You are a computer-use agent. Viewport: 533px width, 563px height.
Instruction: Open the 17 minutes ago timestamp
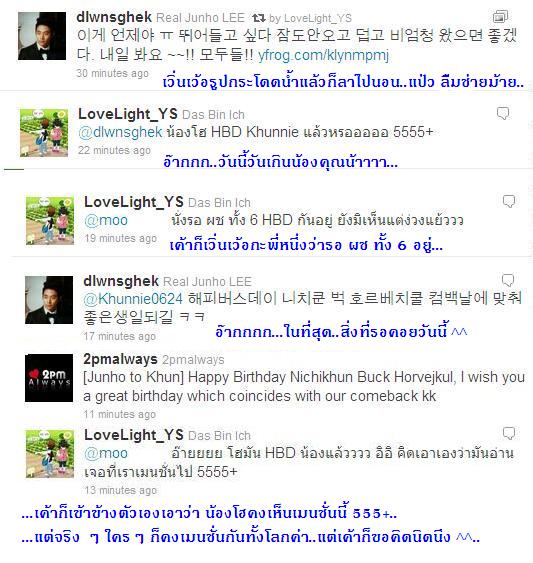tap(120, 336)
